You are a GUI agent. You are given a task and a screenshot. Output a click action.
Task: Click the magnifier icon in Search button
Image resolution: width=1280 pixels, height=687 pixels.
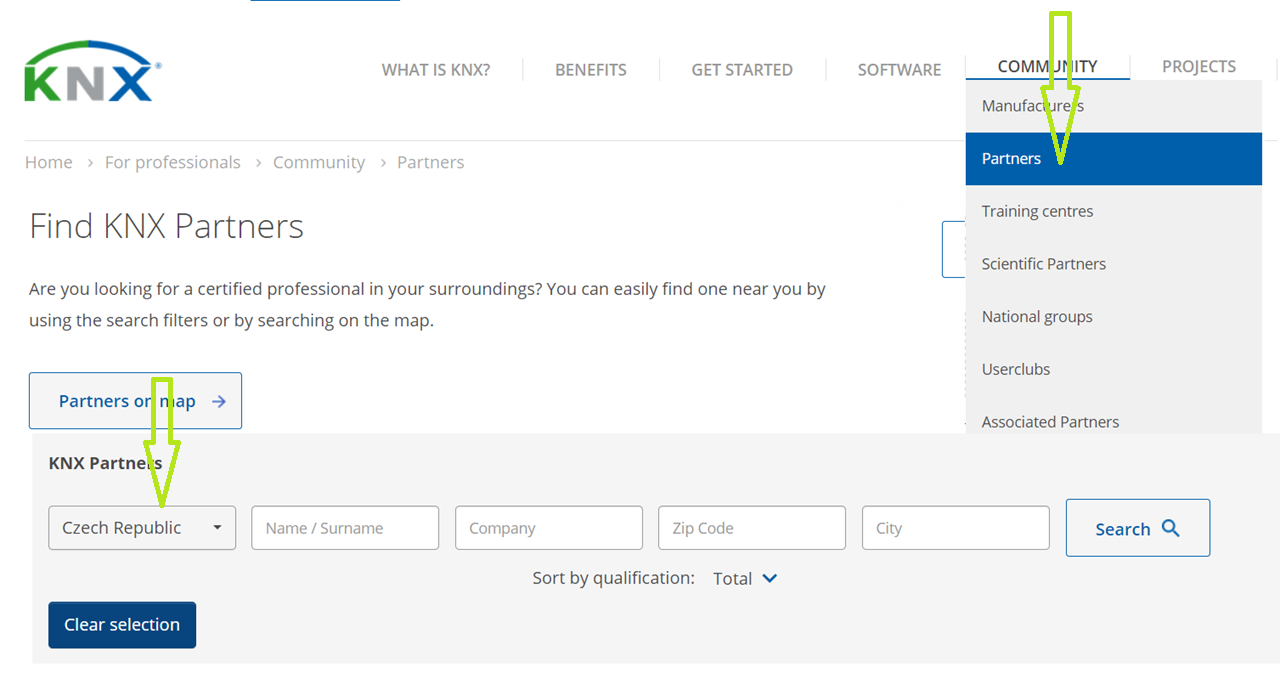(1171, 528)
